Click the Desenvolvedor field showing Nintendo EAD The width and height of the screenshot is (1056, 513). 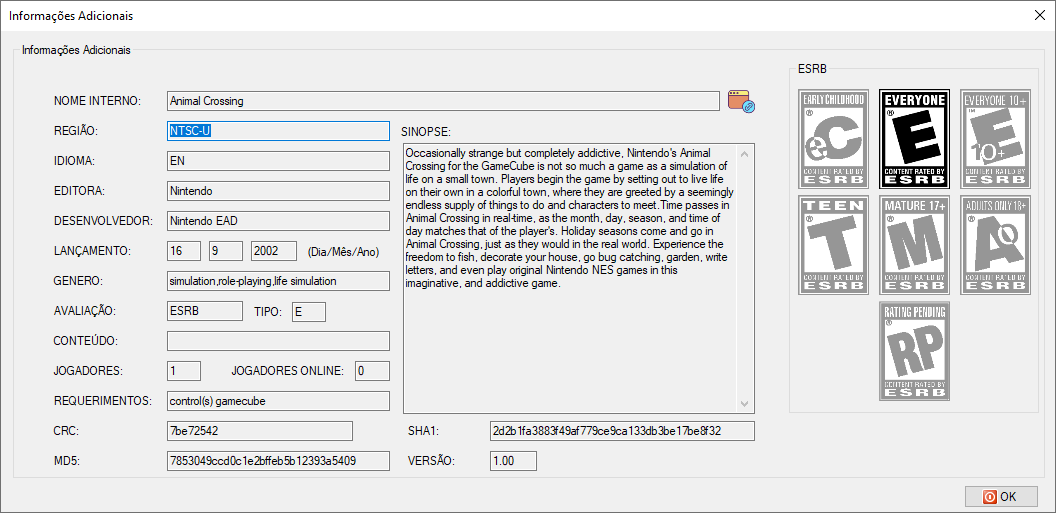(278, 221)
